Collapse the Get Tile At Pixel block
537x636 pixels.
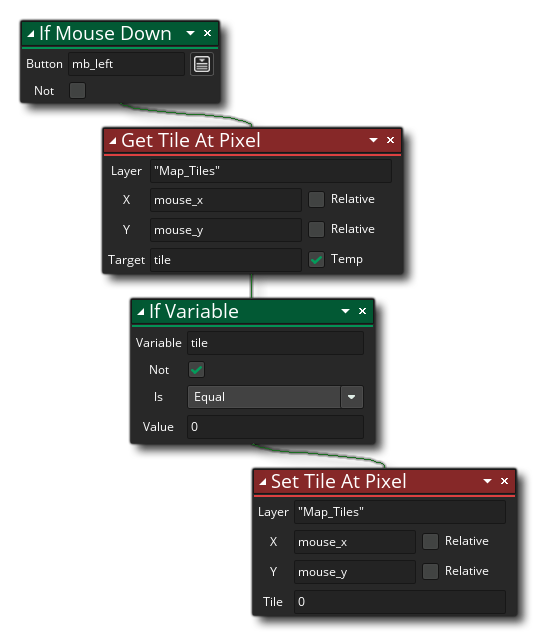[x=113, y=142]
